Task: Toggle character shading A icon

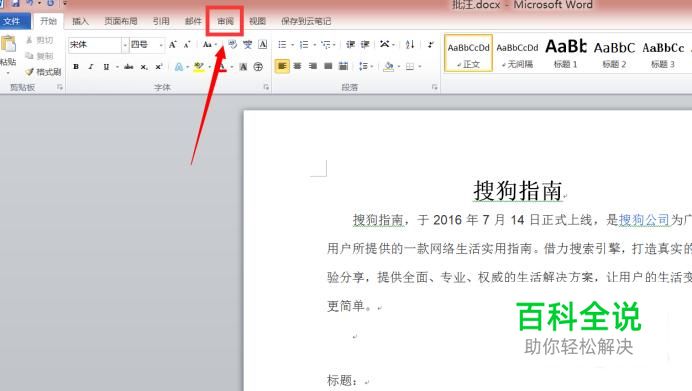Action: point(243,67)
